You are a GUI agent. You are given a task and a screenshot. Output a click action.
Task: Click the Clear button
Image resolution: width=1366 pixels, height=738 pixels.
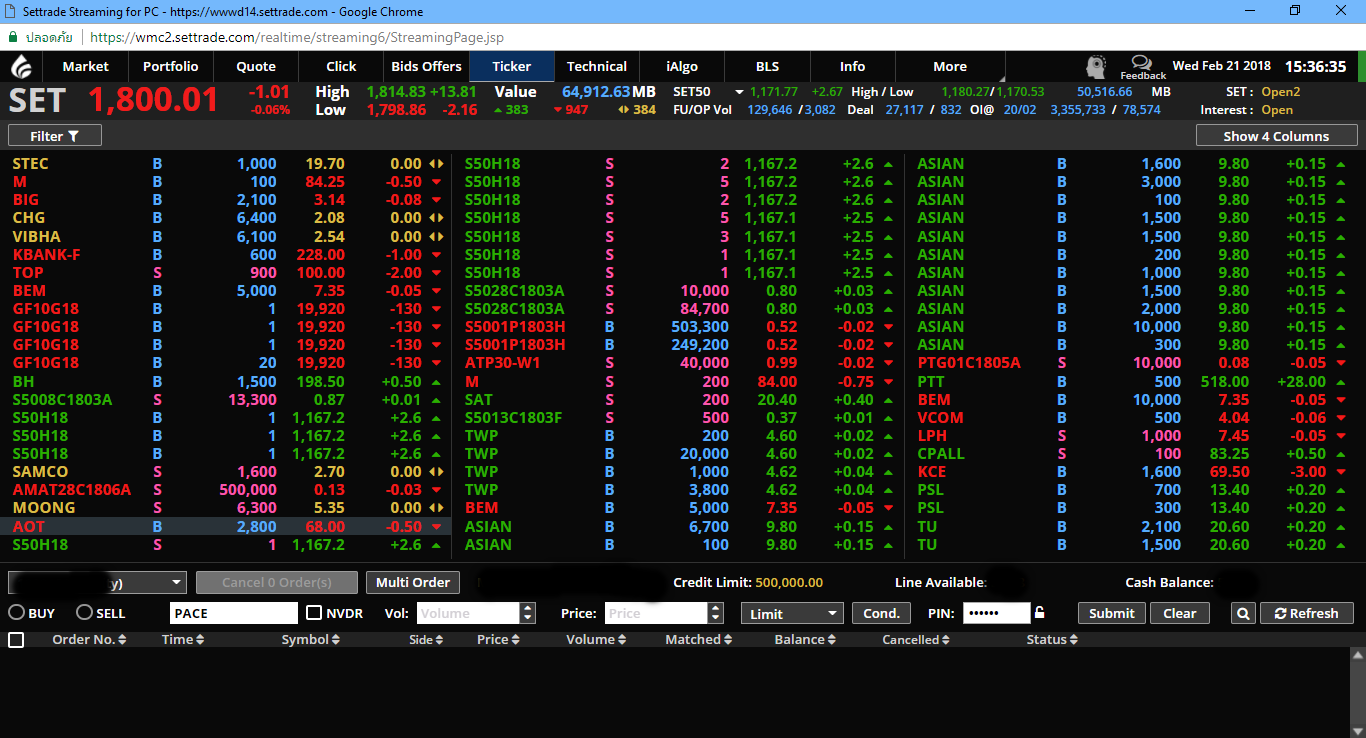[x=1180, y=613]
